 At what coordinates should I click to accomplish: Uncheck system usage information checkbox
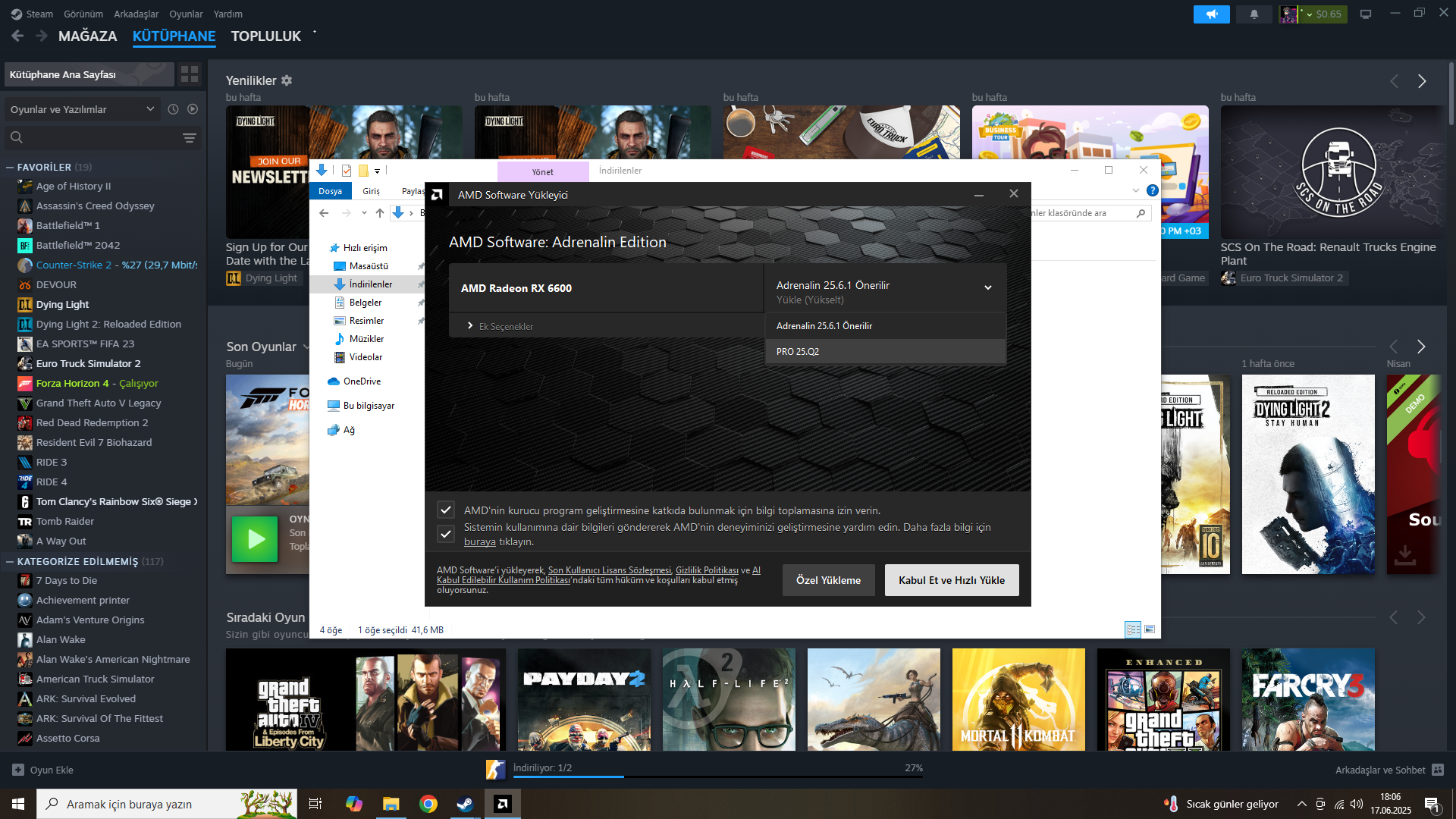click(x=446, y=534)
